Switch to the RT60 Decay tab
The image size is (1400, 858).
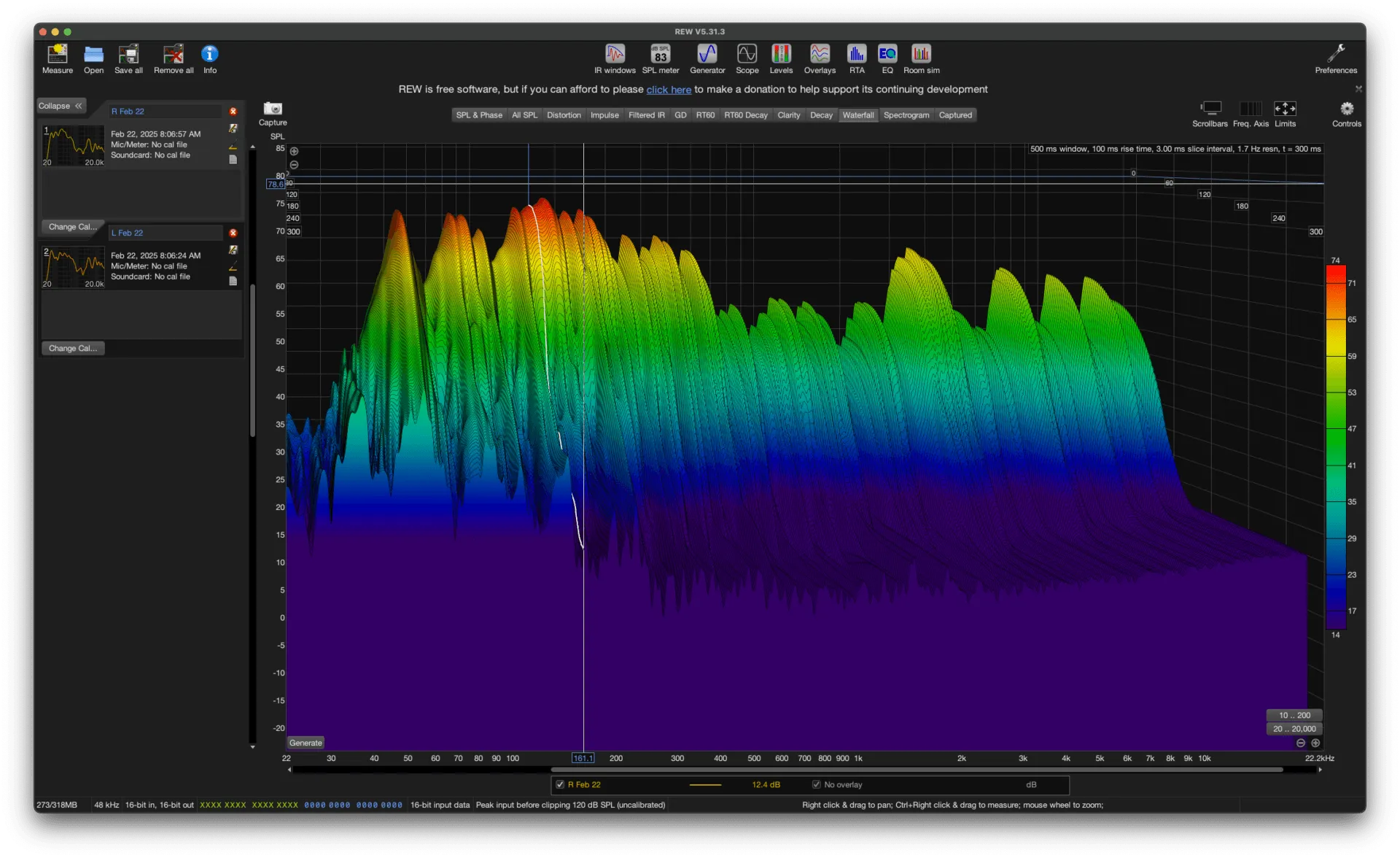(745, 115)
